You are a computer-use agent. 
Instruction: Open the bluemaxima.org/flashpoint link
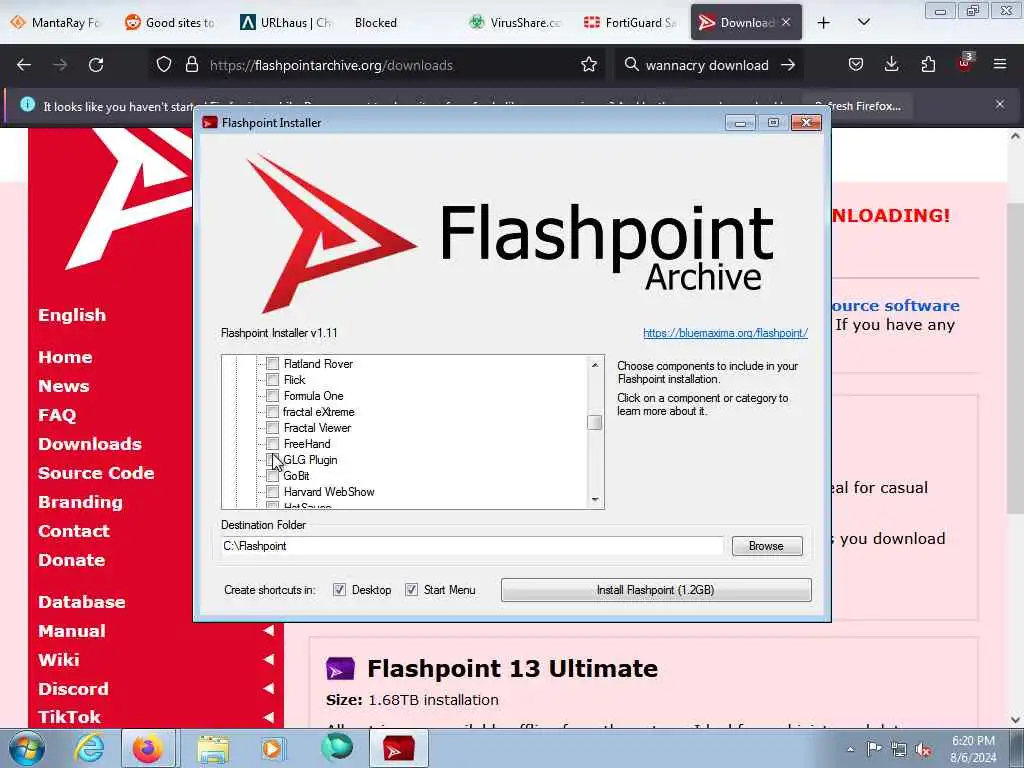(x=725, y=333)
